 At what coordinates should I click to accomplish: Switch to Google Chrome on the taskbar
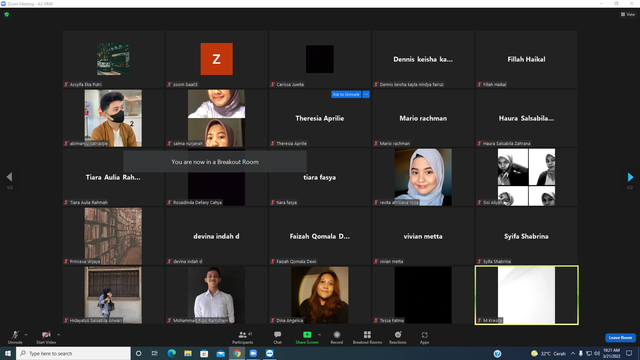point(237,353)
